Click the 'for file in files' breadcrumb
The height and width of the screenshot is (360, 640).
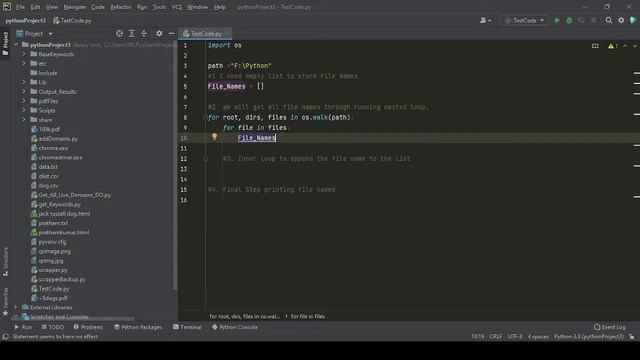[308, 316]
